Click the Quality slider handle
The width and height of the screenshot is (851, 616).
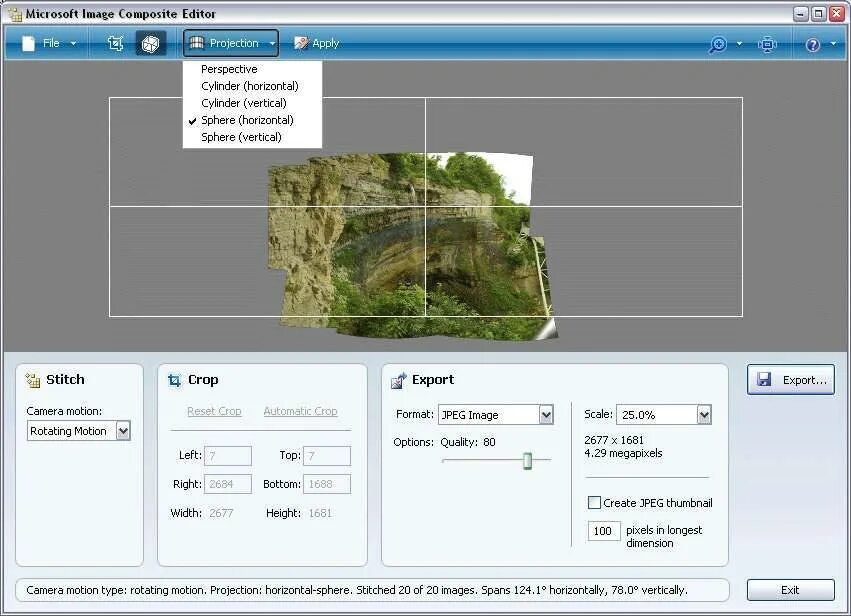tap(528, 461)
